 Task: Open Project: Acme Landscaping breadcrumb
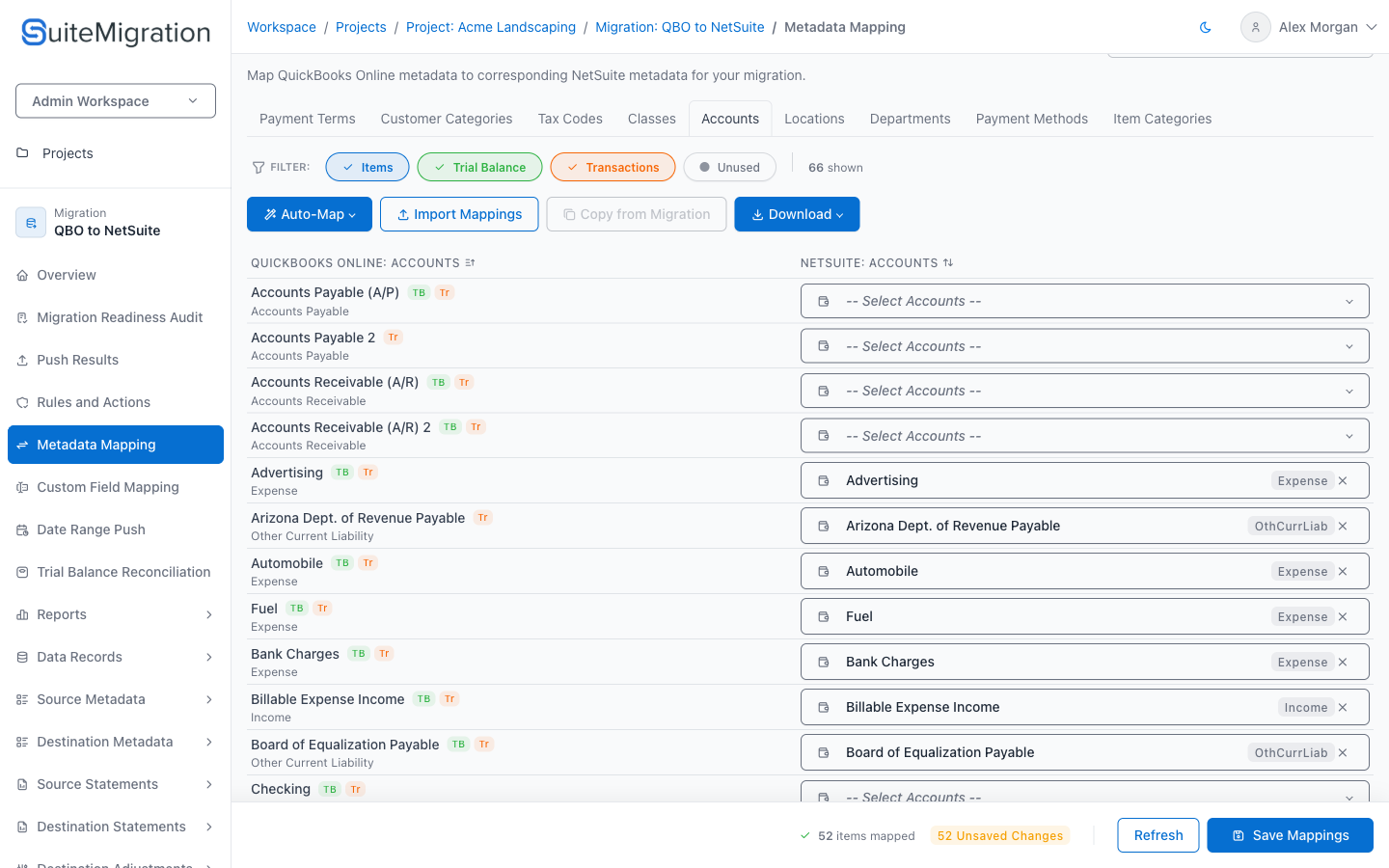click(x=491, y=27)
